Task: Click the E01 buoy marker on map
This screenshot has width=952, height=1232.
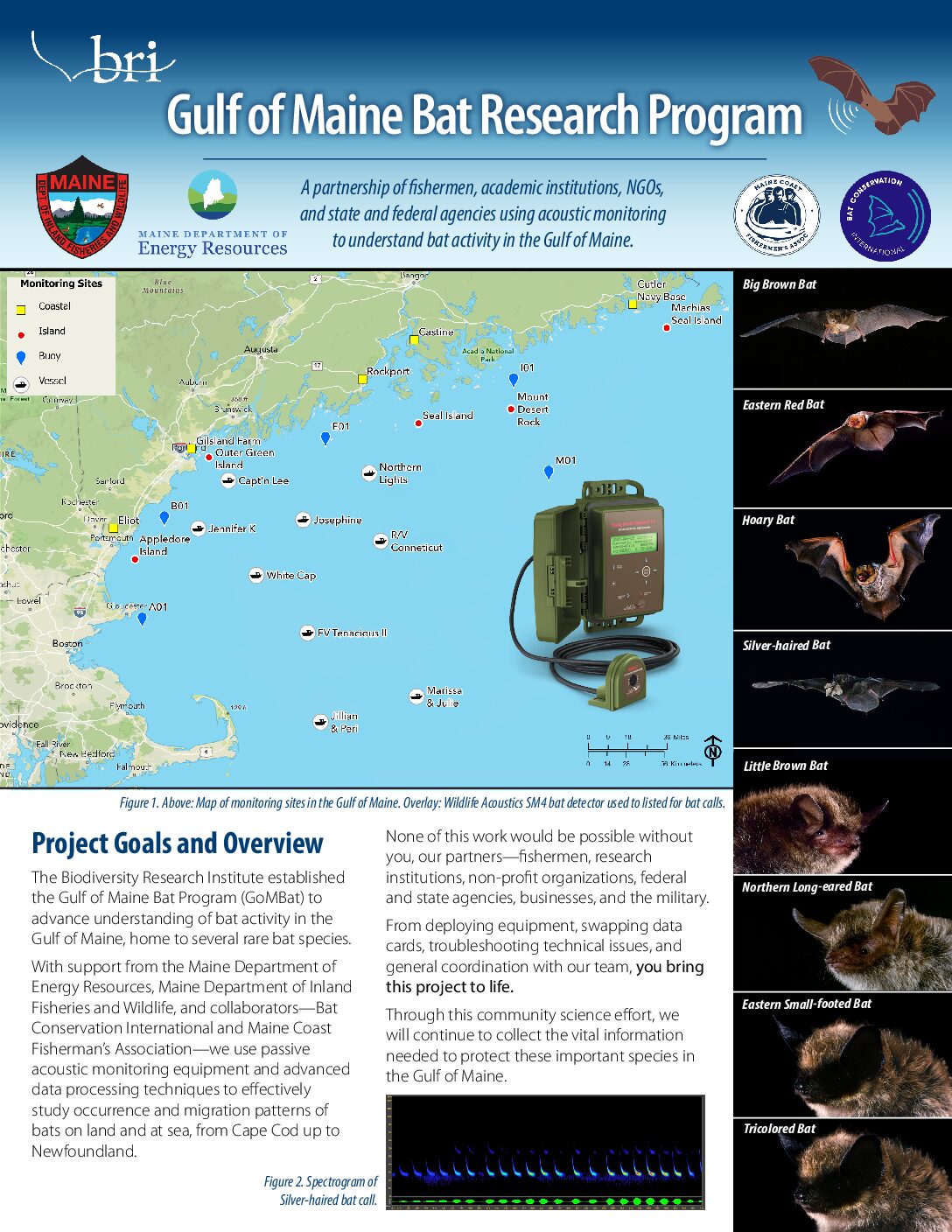Action: [325, 438]
